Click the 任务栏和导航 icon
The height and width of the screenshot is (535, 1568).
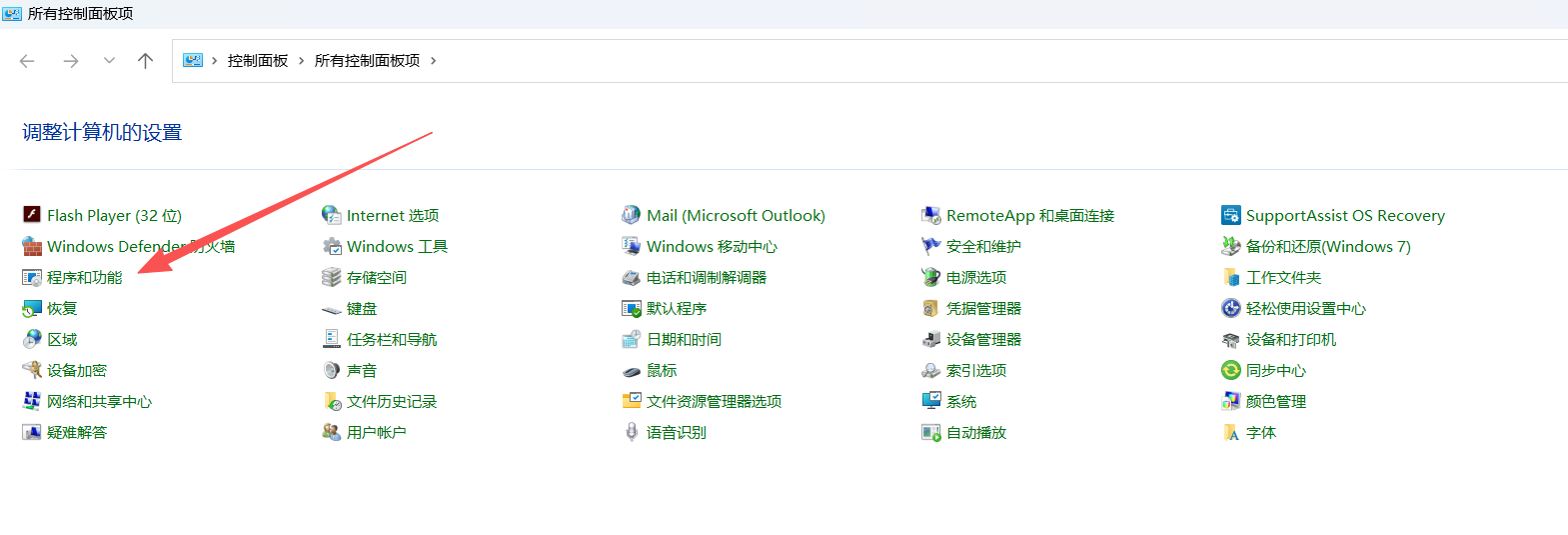332,339
